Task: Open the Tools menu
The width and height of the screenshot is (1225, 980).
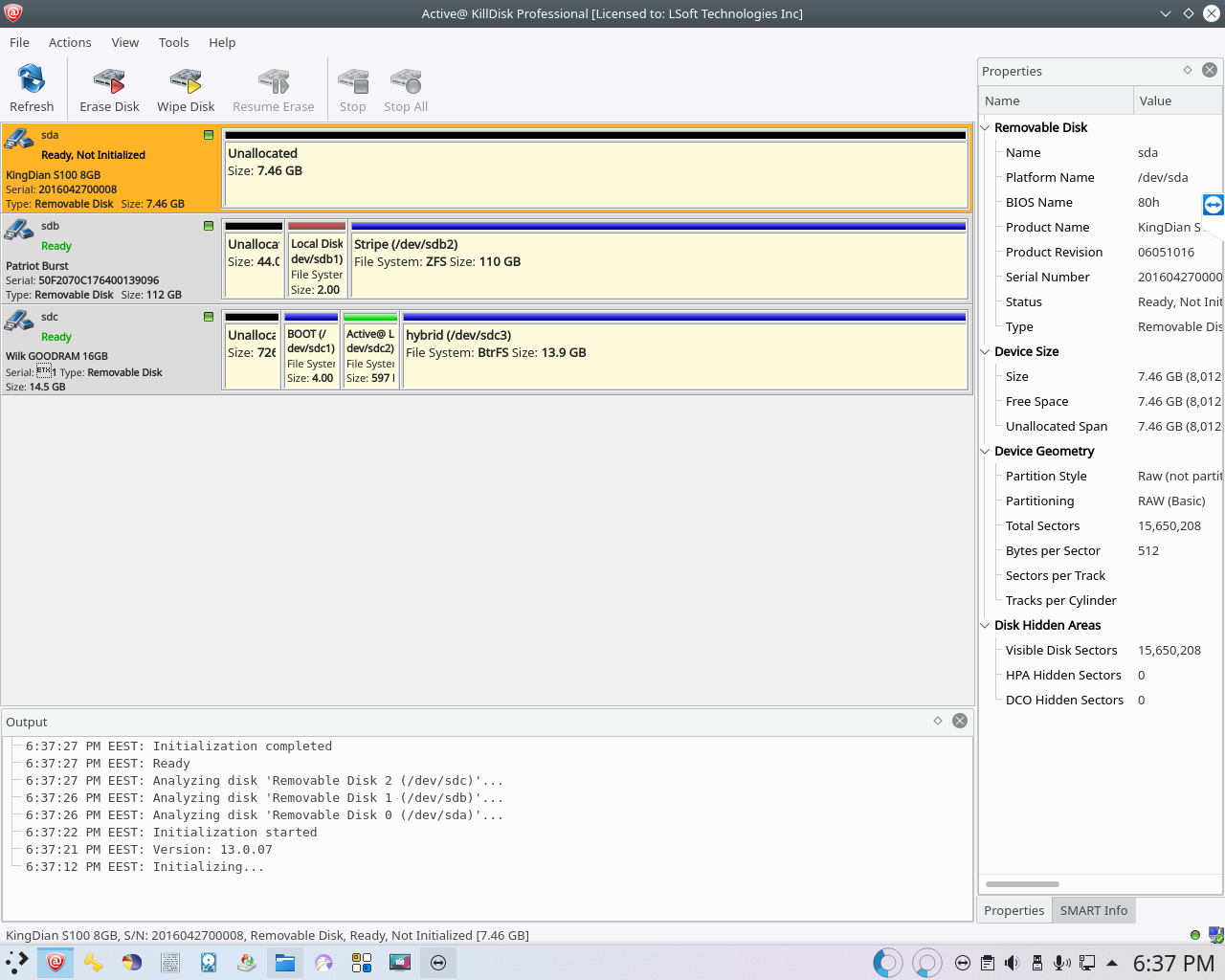Action: [x=174, y=42]
